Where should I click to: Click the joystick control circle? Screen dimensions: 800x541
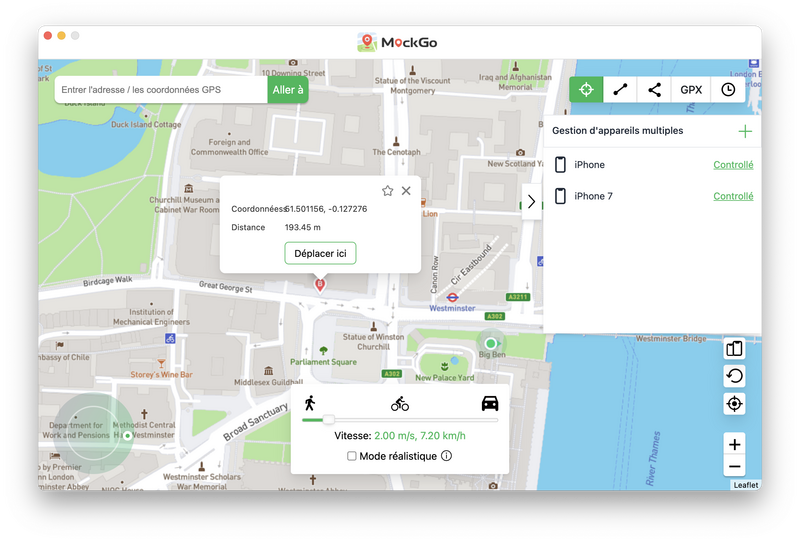click(x=93, y=434)
